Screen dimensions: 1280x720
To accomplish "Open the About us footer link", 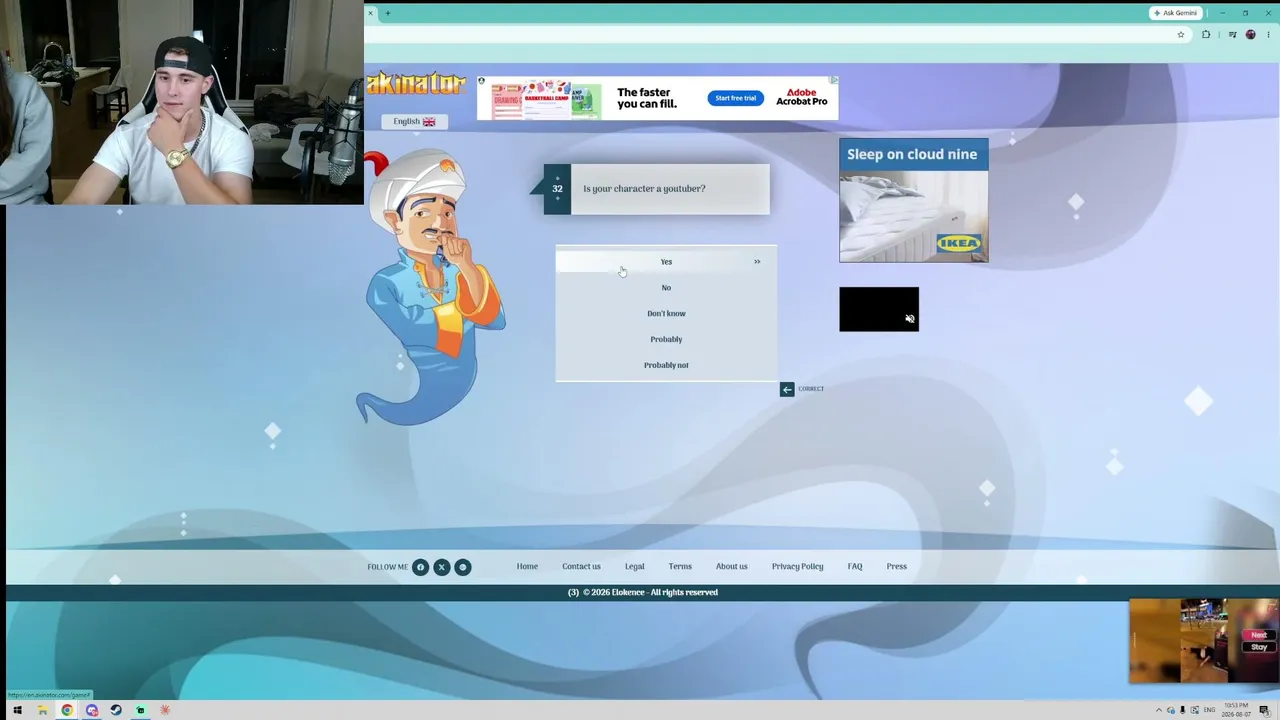I will click(x=732, y=567).
